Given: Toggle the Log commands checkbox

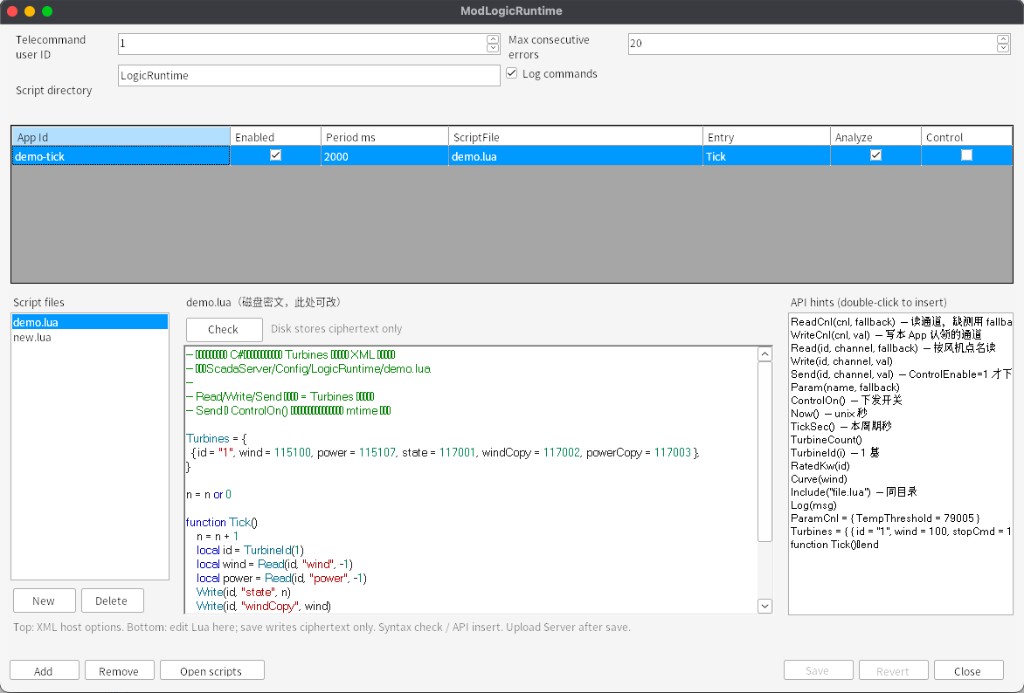Looking at the screenshot, I should (511, 73).
